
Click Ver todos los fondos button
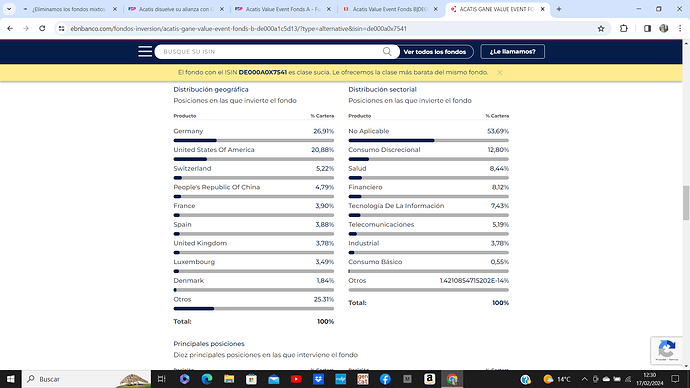(x=434, y=51)
